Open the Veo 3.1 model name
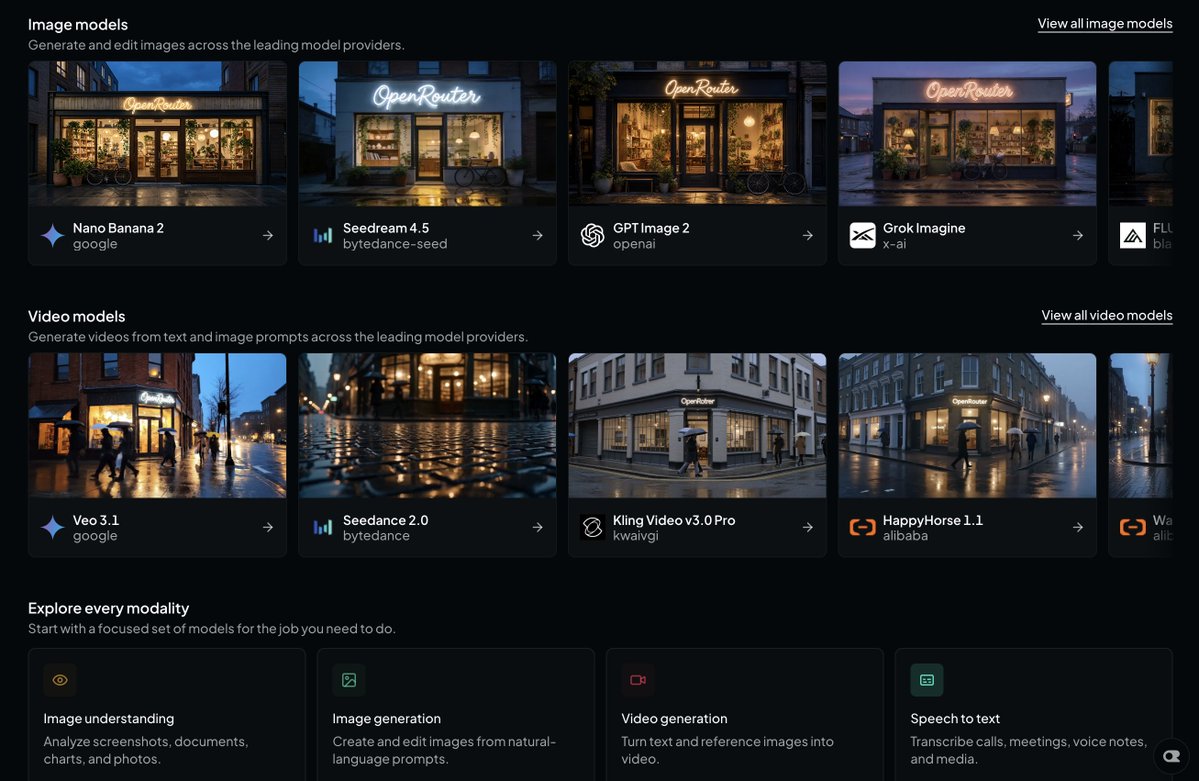 click(x=96, y=520)
